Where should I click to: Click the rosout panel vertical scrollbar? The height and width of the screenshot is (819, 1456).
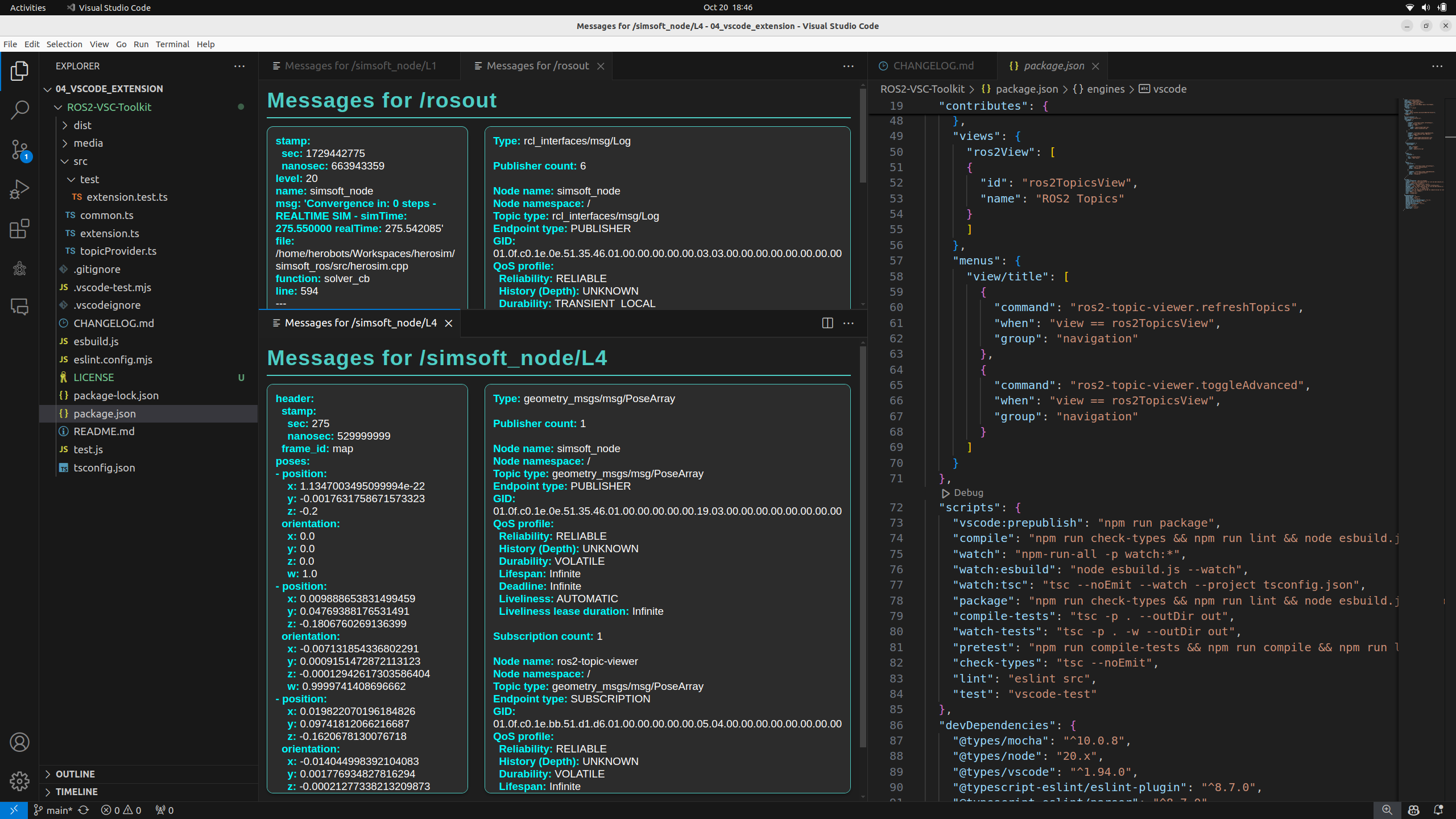[863, 136]
